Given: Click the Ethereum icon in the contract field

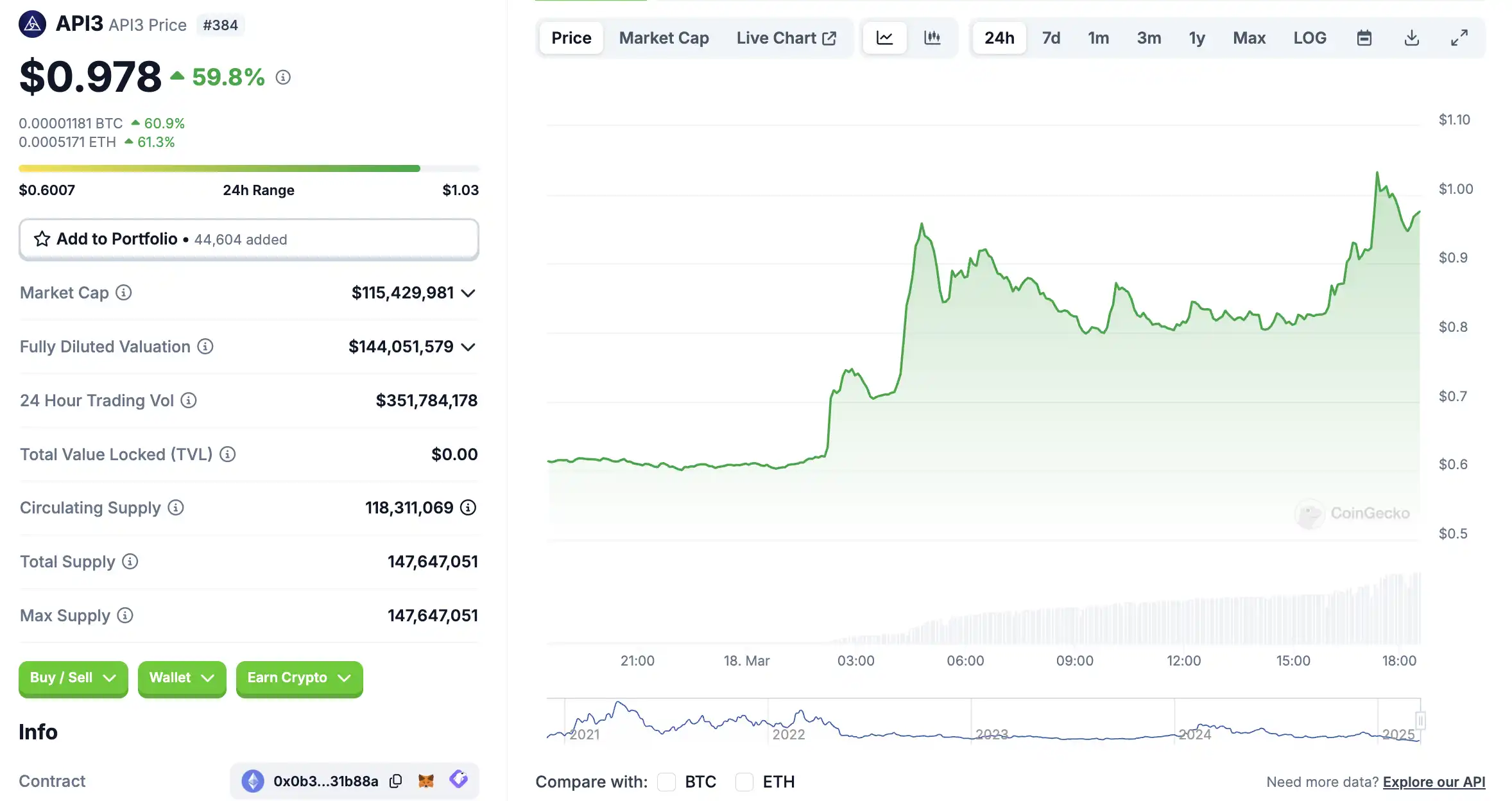Looking at the screenshot, I should 253,781.
